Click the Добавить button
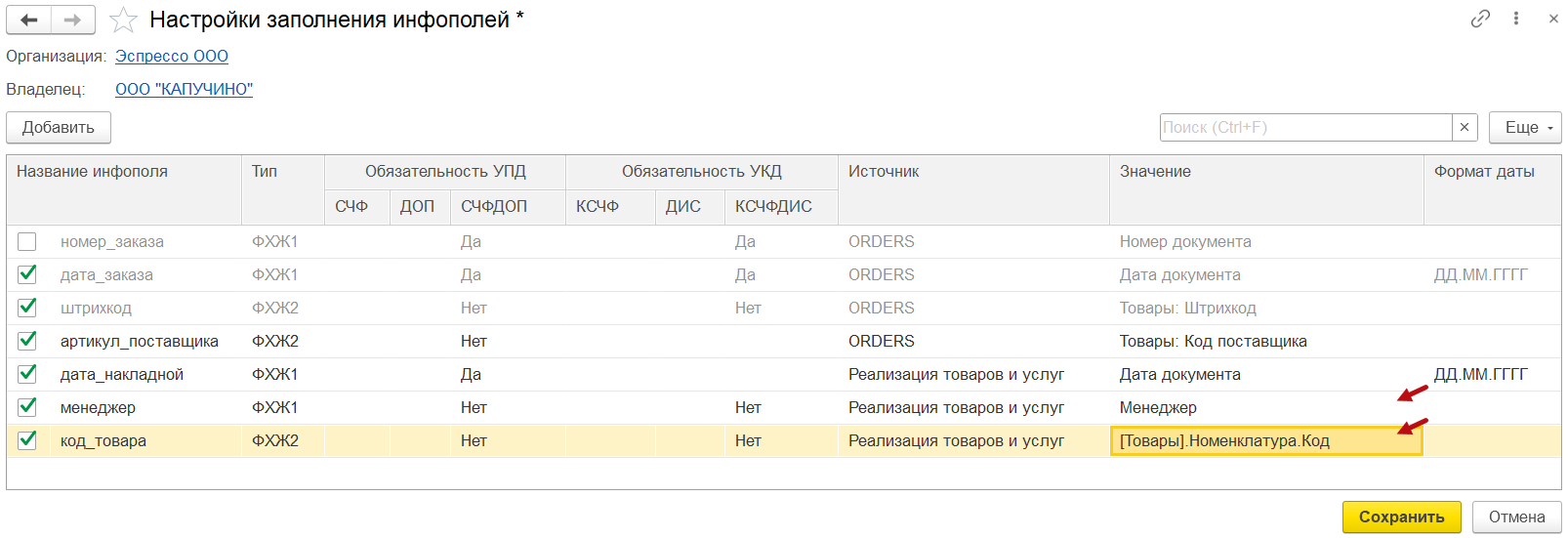1568x538 pixels. tap(59, 127)
